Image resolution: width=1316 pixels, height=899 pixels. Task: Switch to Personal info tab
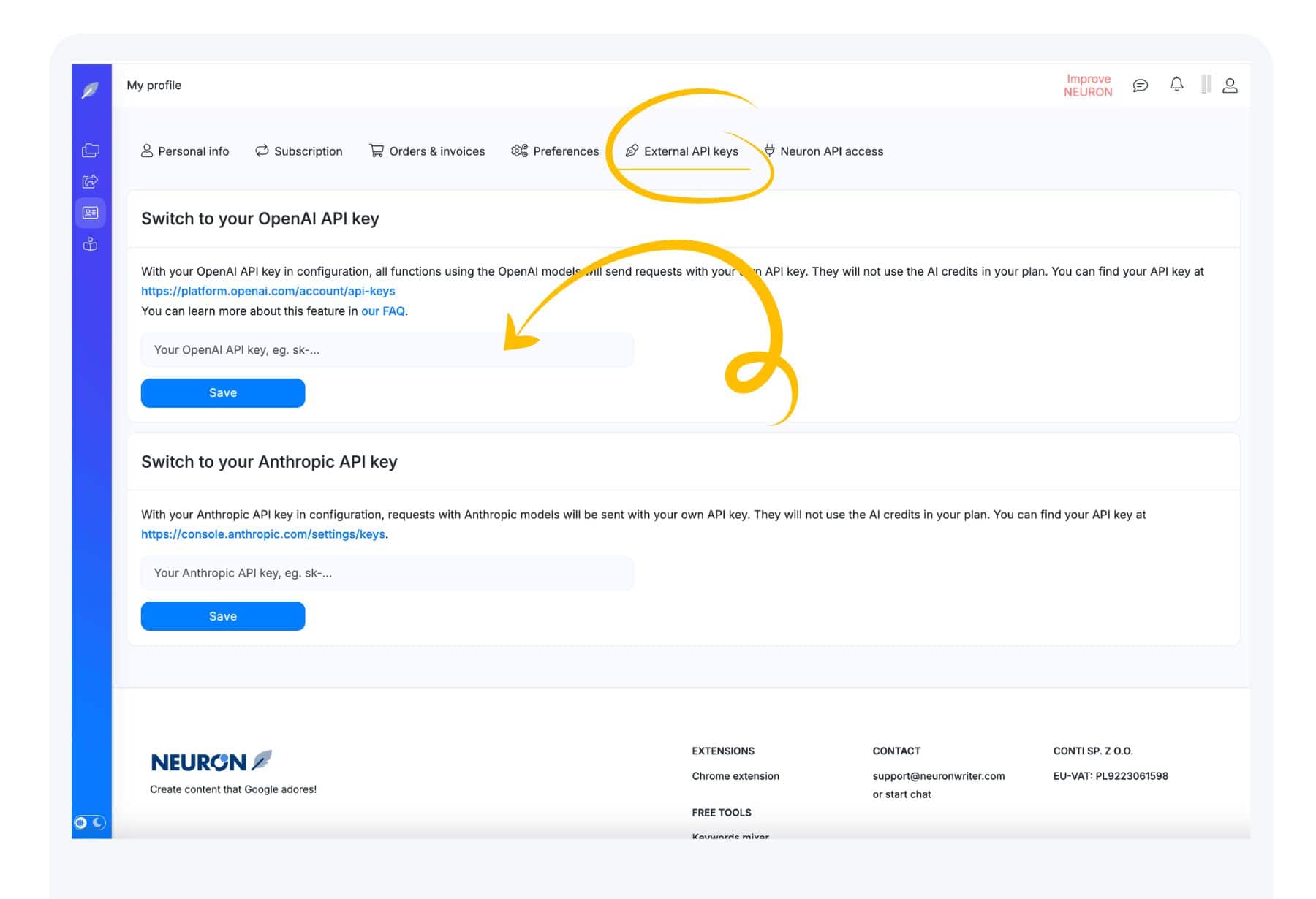click(x=185, y=151)
